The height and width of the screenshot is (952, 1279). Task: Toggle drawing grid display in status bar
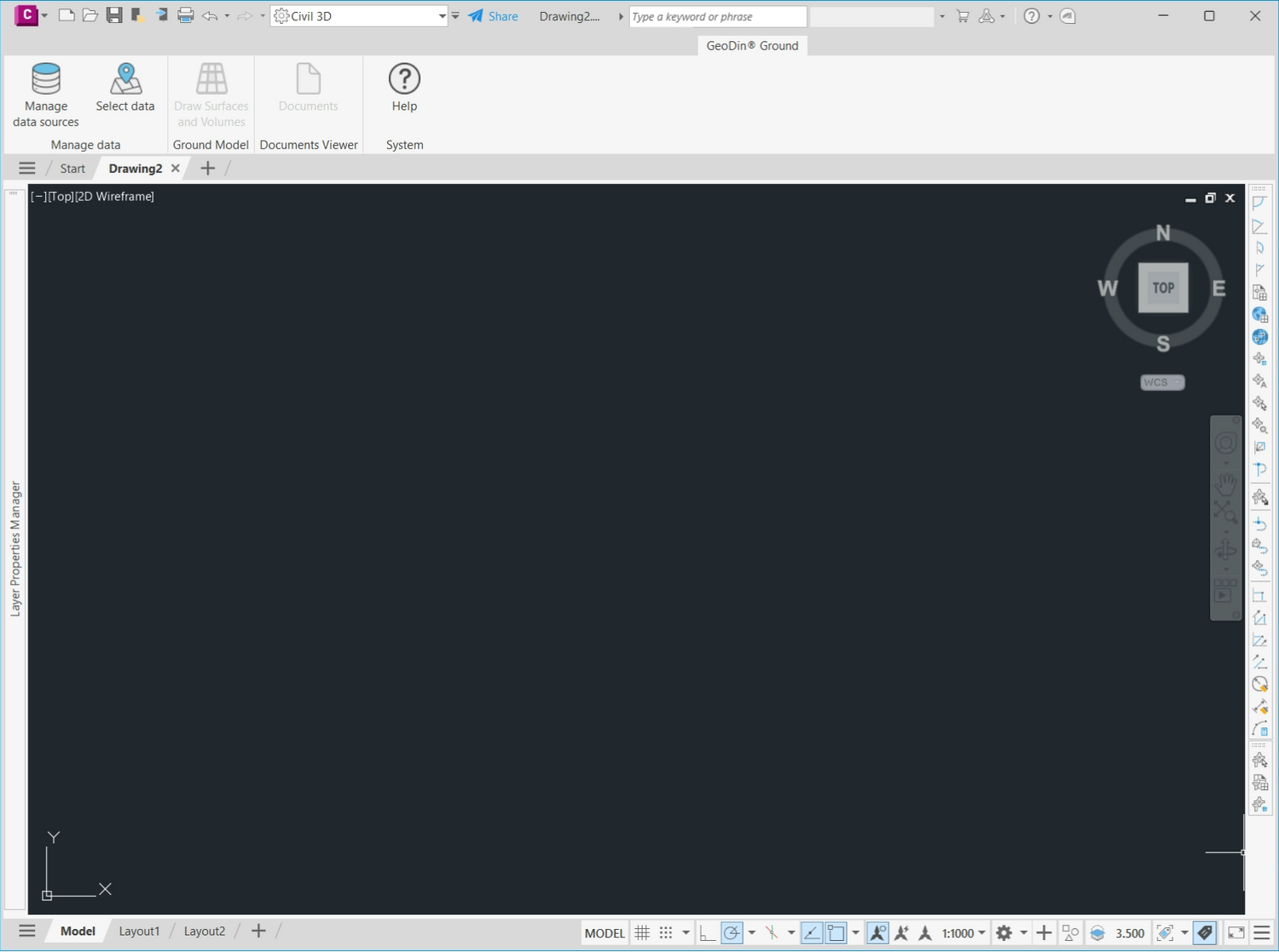click(642, 933)
